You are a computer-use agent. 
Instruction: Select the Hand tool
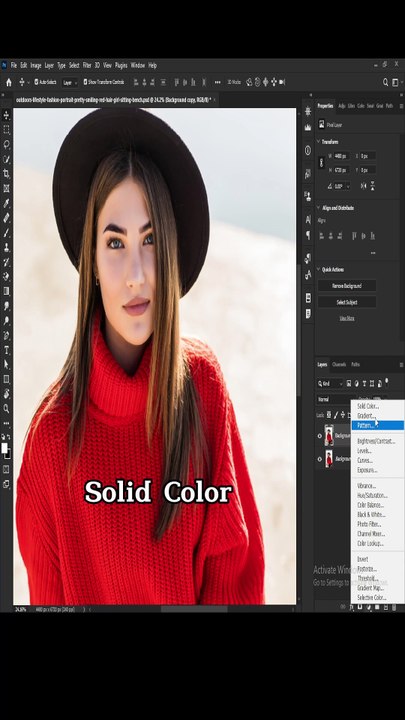[x=6, y=394]
